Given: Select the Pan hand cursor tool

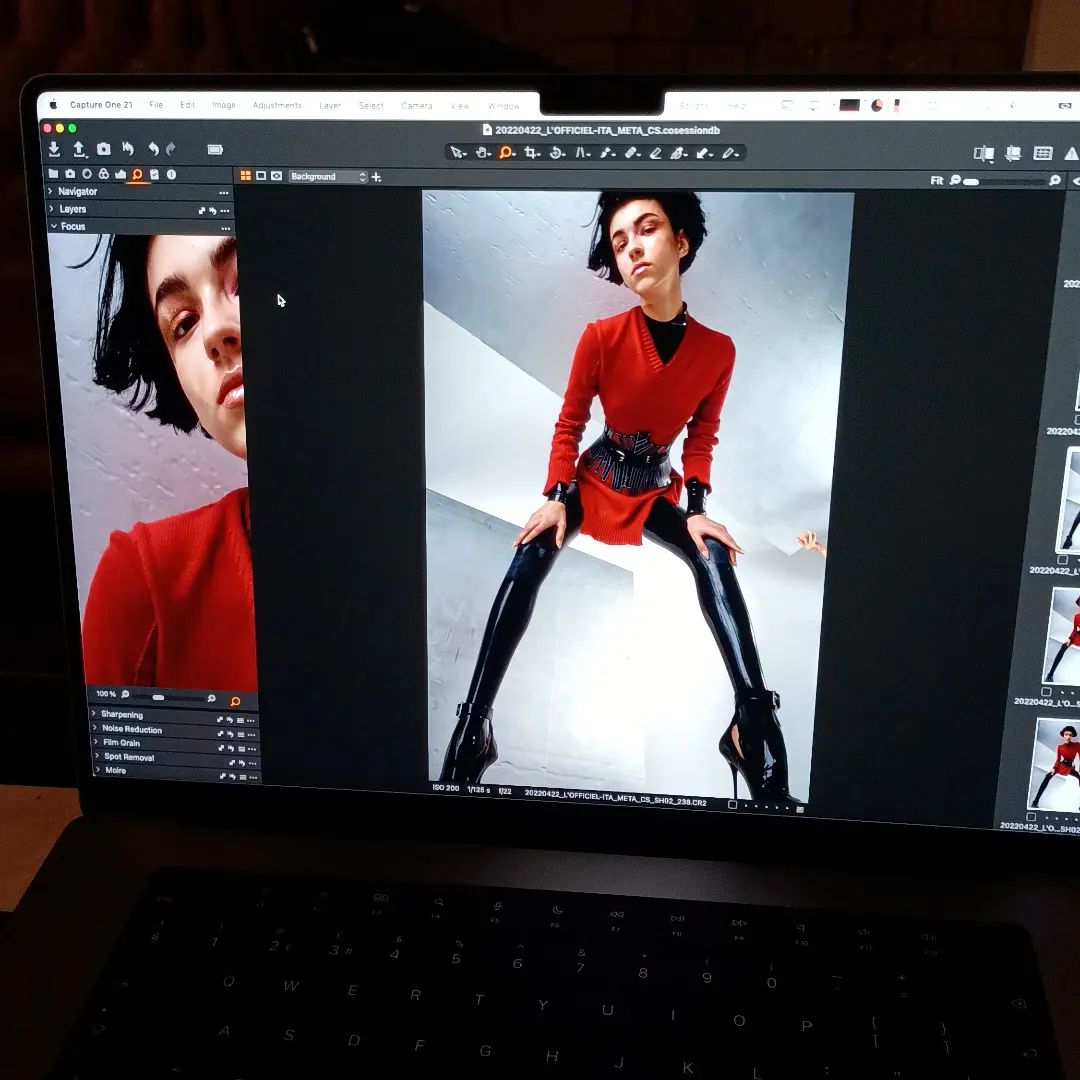Looking at the screenshot, I should tap(482, 153).
